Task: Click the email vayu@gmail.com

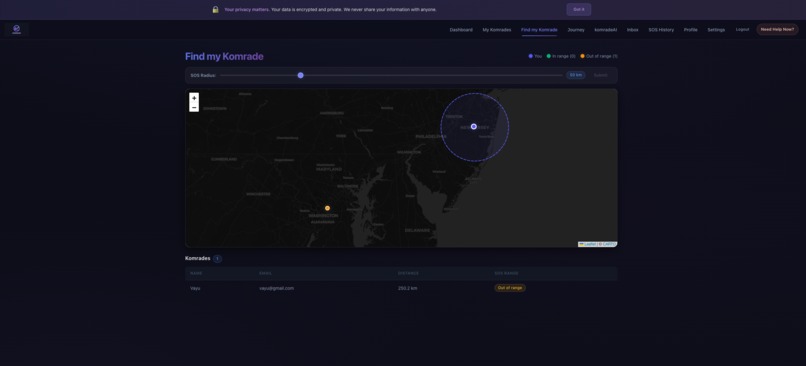Action: pos(277,288)
